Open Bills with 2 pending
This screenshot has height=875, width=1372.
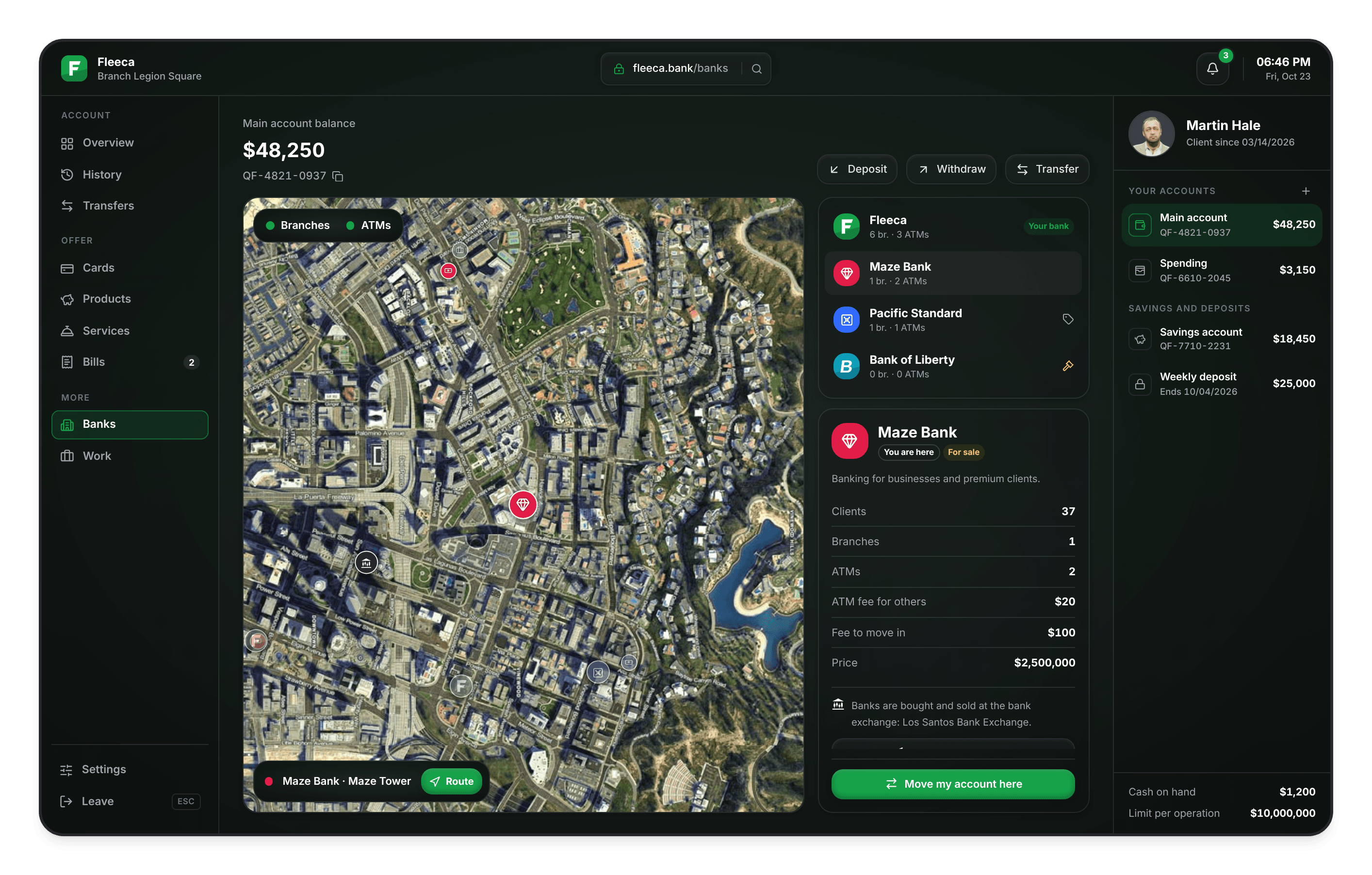pos(130,362)
